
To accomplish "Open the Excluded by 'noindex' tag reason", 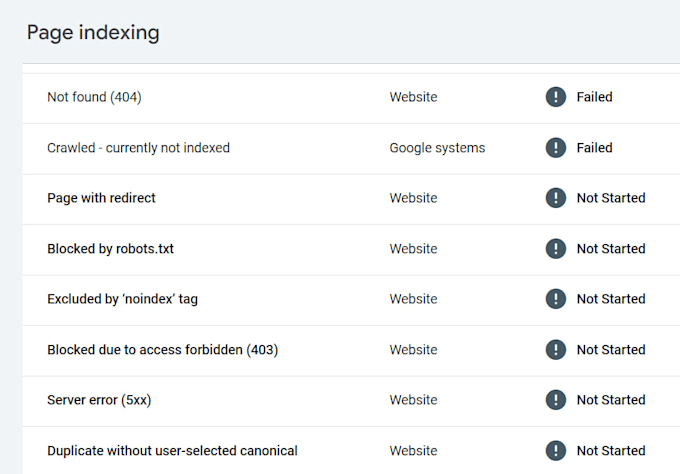I will pyautogui.click(x=122, y=299).
